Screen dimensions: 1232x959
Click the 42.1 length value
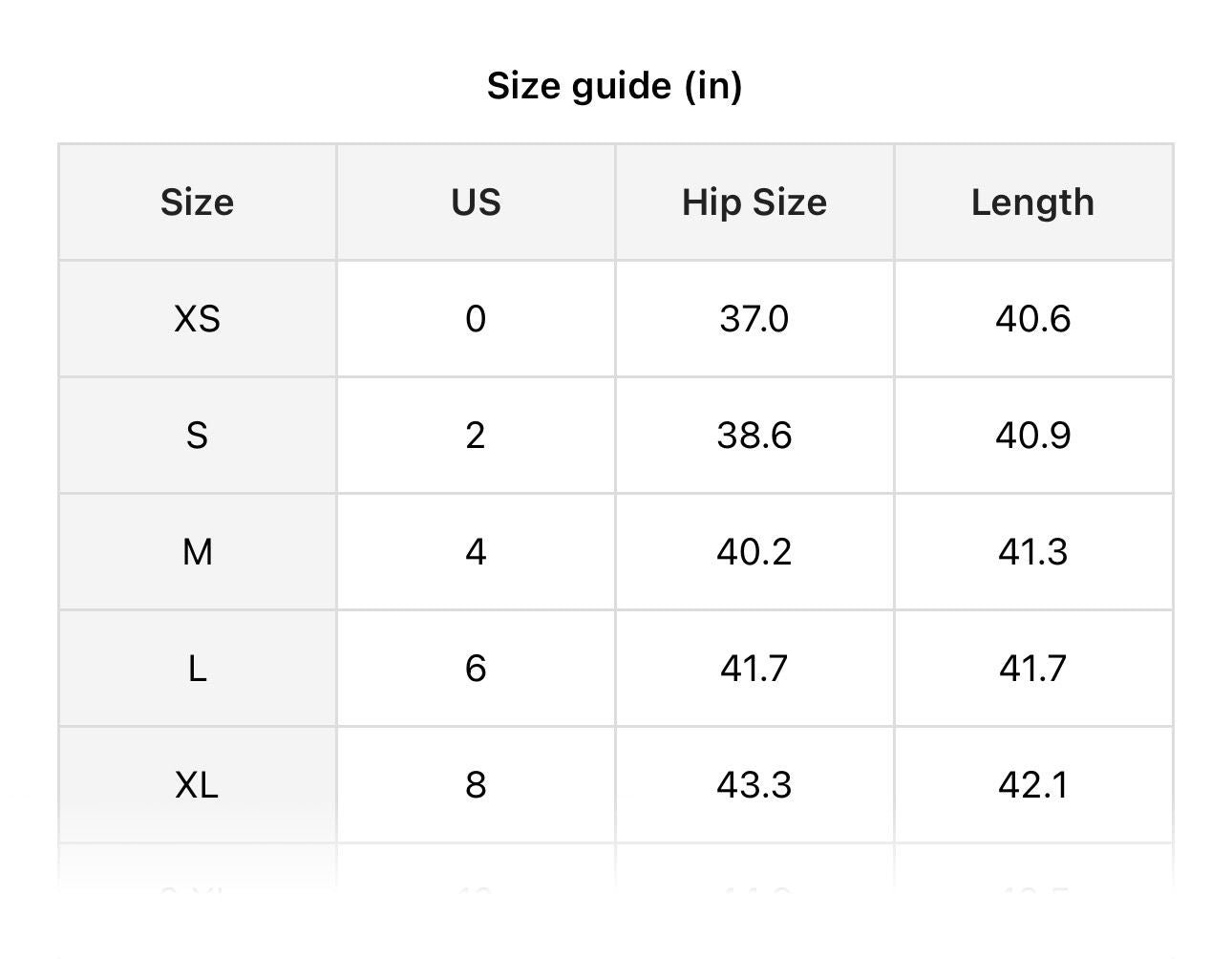click(x=1032, y=785)
